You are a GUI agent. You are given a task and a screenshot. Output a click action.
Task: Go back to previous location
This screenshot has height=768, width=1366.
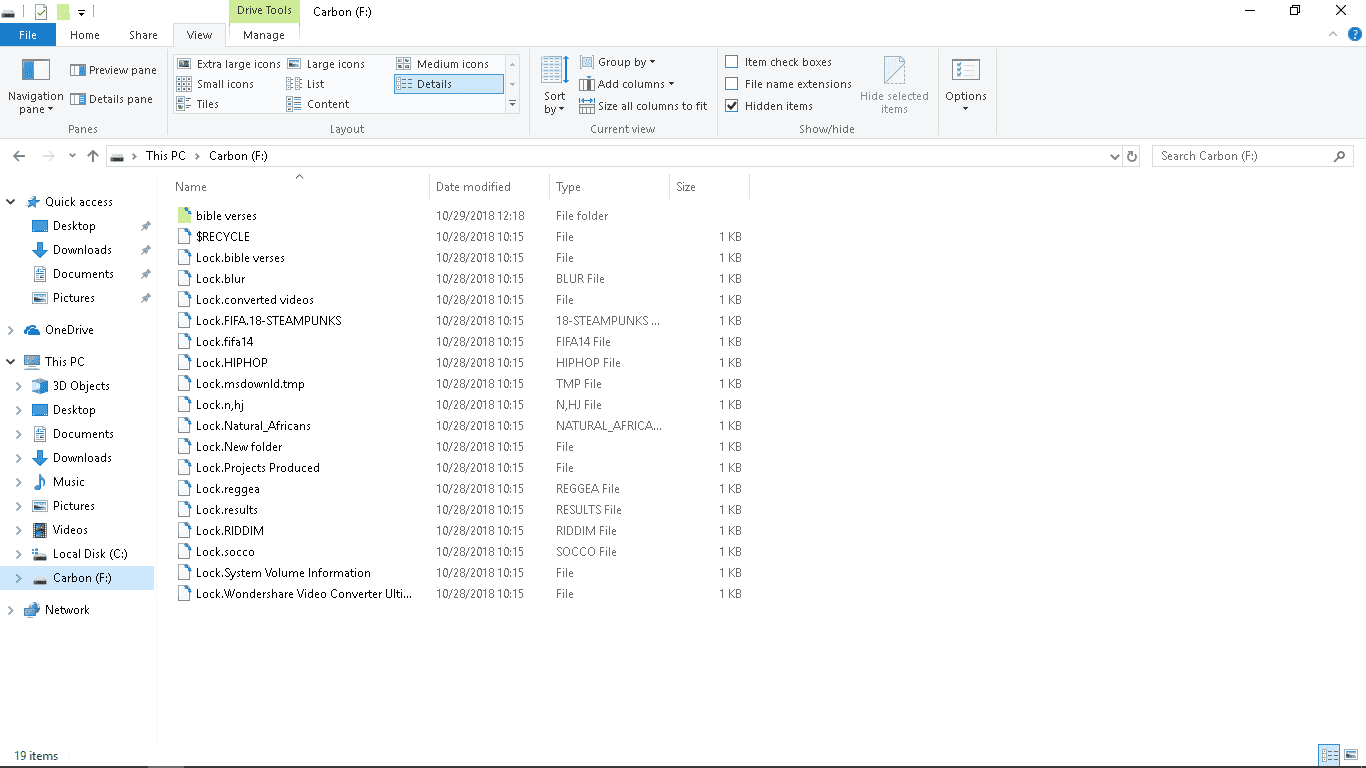coord(19,156)
